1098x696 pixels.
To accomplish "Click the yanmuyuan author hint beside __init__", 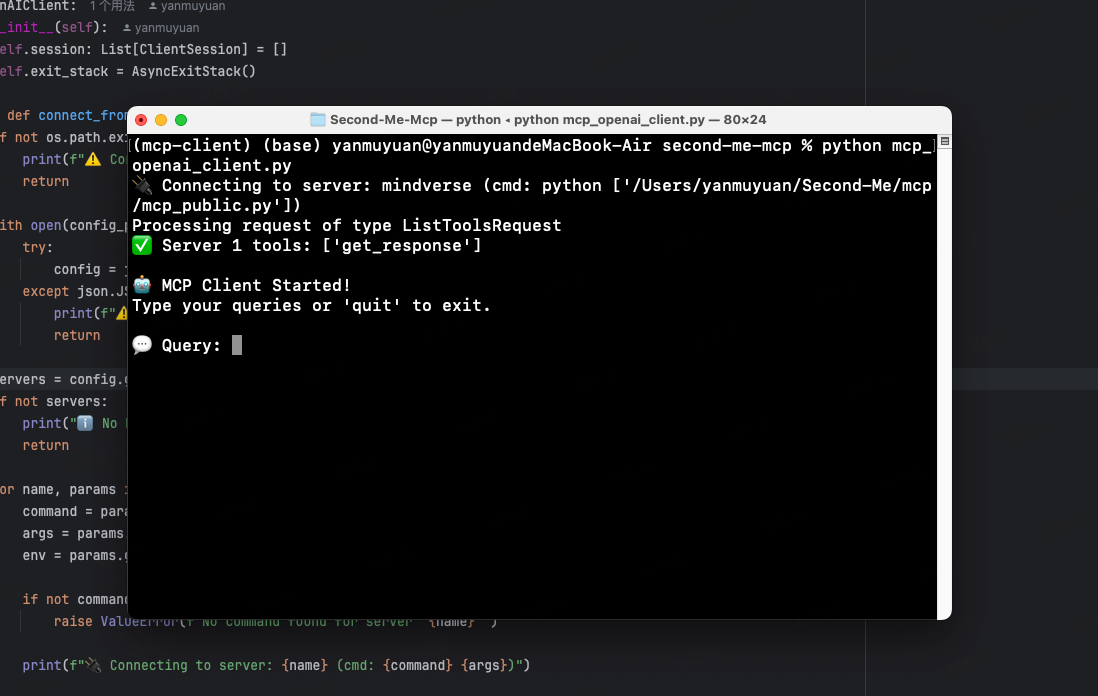I will pyautogui.click(x=161, y=28).
